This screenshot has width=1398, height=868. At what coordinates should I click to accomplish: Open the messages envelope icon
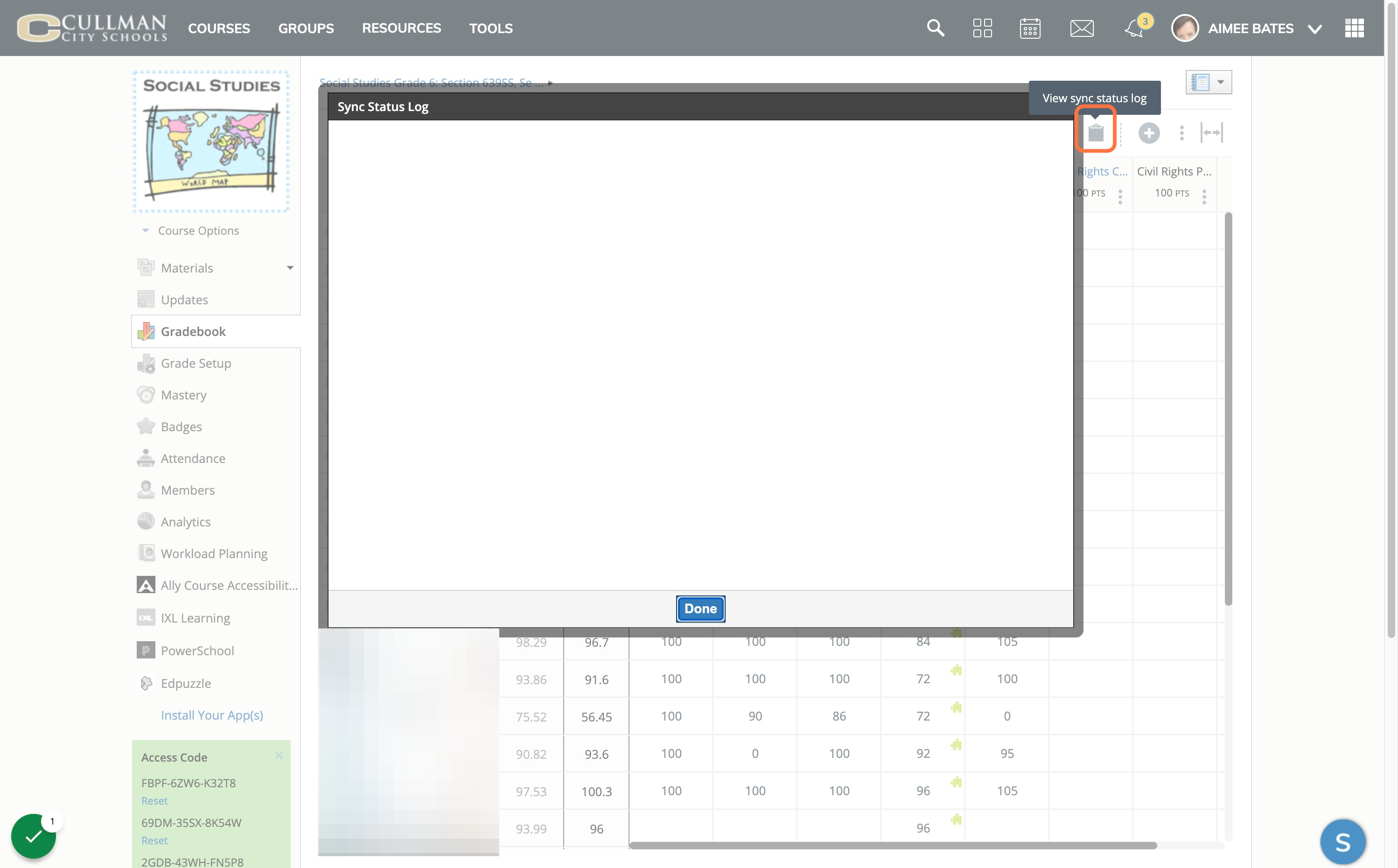[x=1082, y=28]
